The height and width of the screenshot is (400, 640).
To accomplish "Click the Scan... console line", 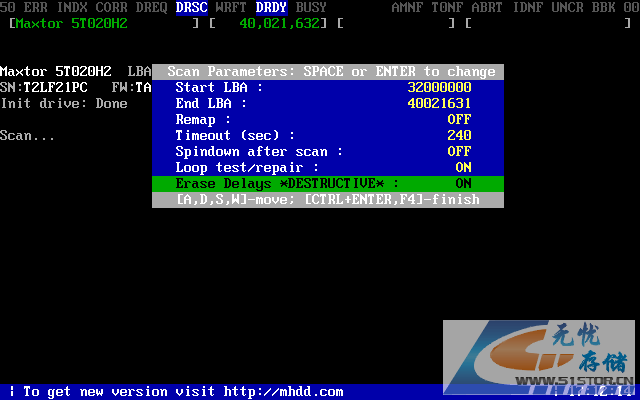I will click(x=27, y=136).
